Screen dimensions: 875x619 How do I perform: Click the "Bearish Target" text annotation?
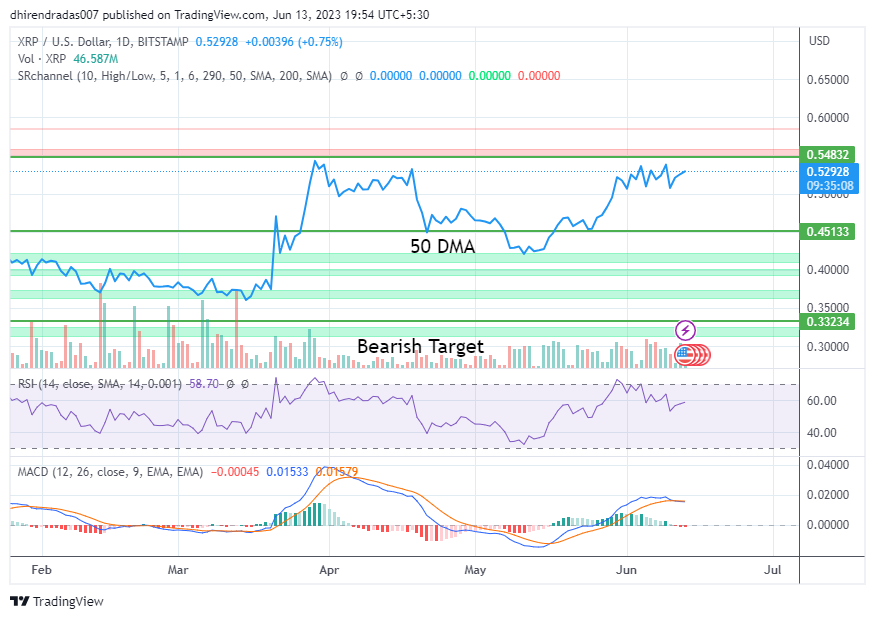(420, 346)
